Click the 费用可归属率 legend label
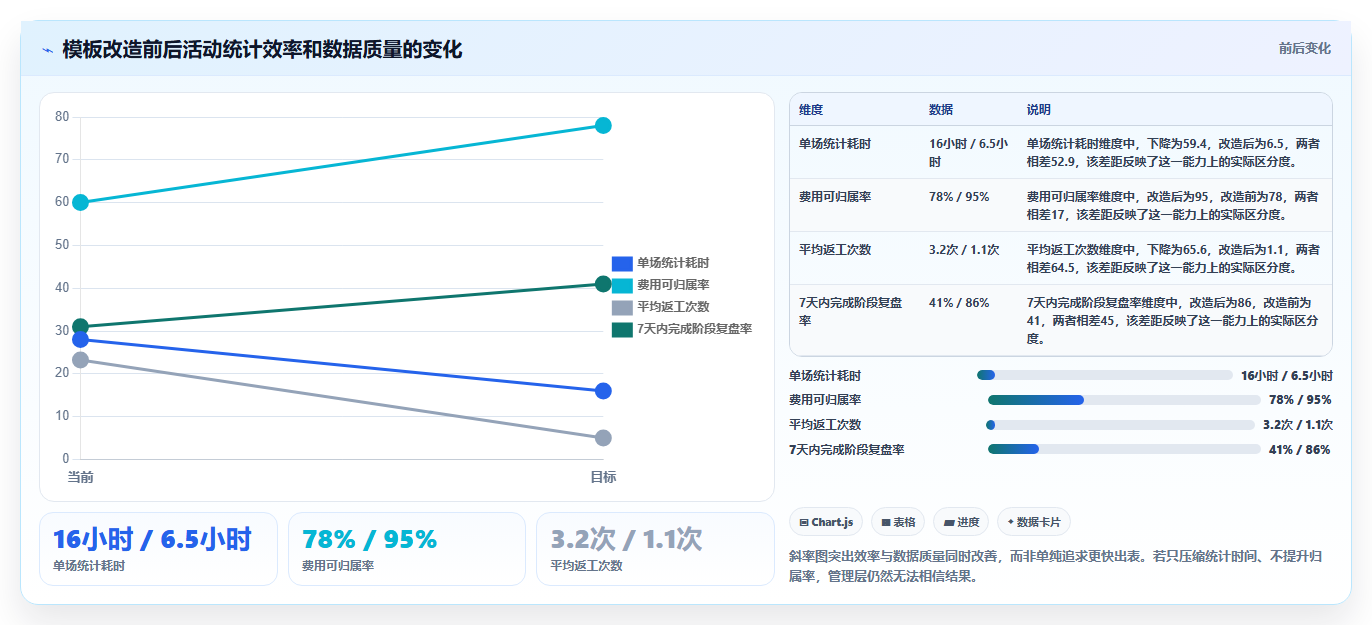The height and width of the screenshot is (625, 1372). point(673,285)
